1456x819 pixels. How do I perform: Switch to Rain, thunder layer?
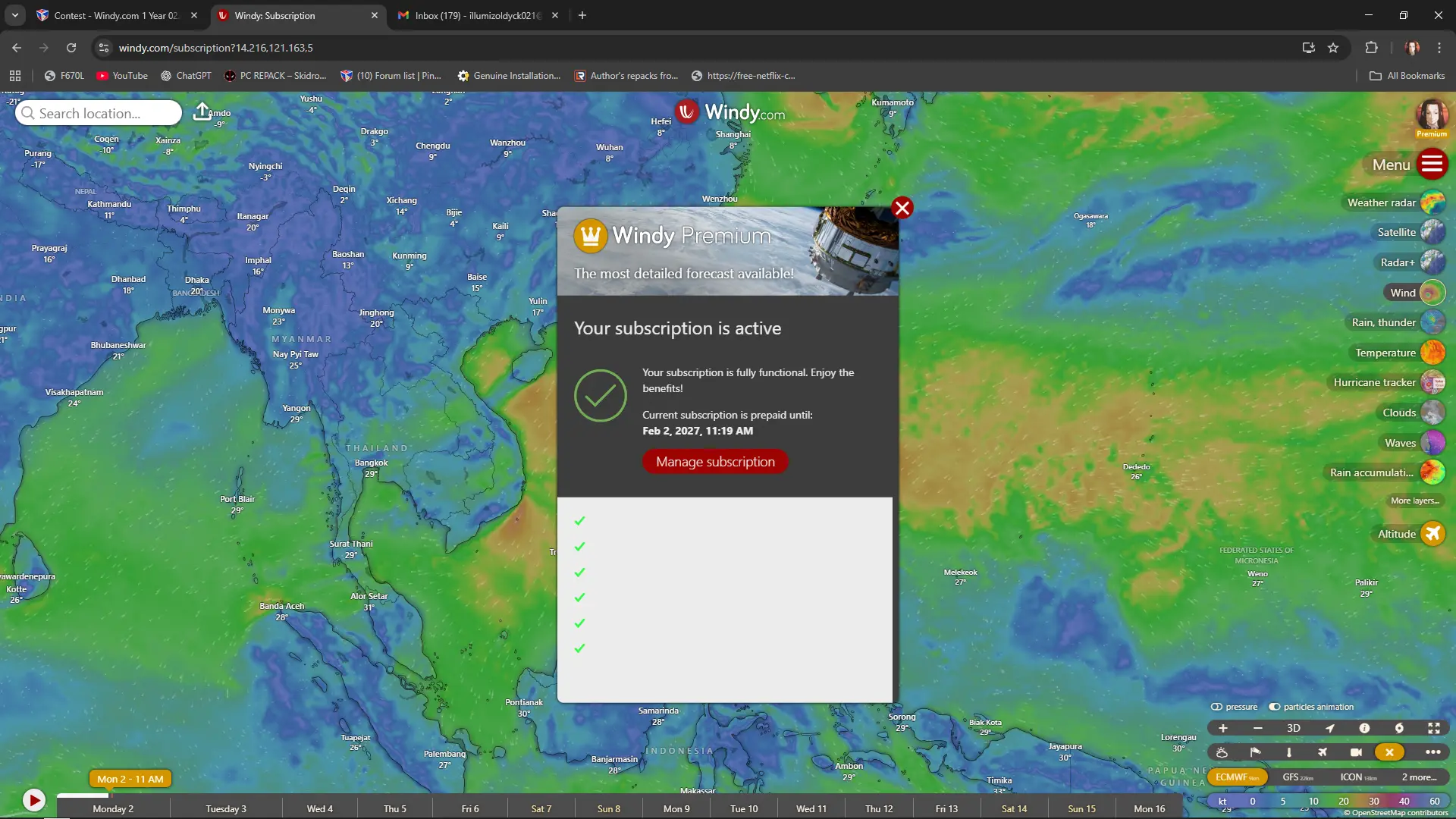[1397, 322]
